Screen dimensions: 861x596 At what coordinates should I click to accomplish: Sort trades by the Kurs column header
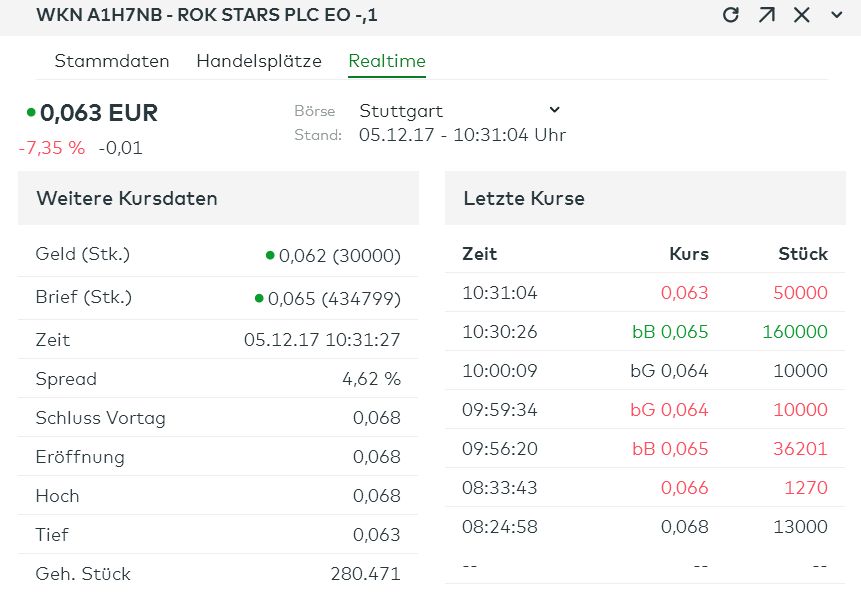tap(688, 254)
